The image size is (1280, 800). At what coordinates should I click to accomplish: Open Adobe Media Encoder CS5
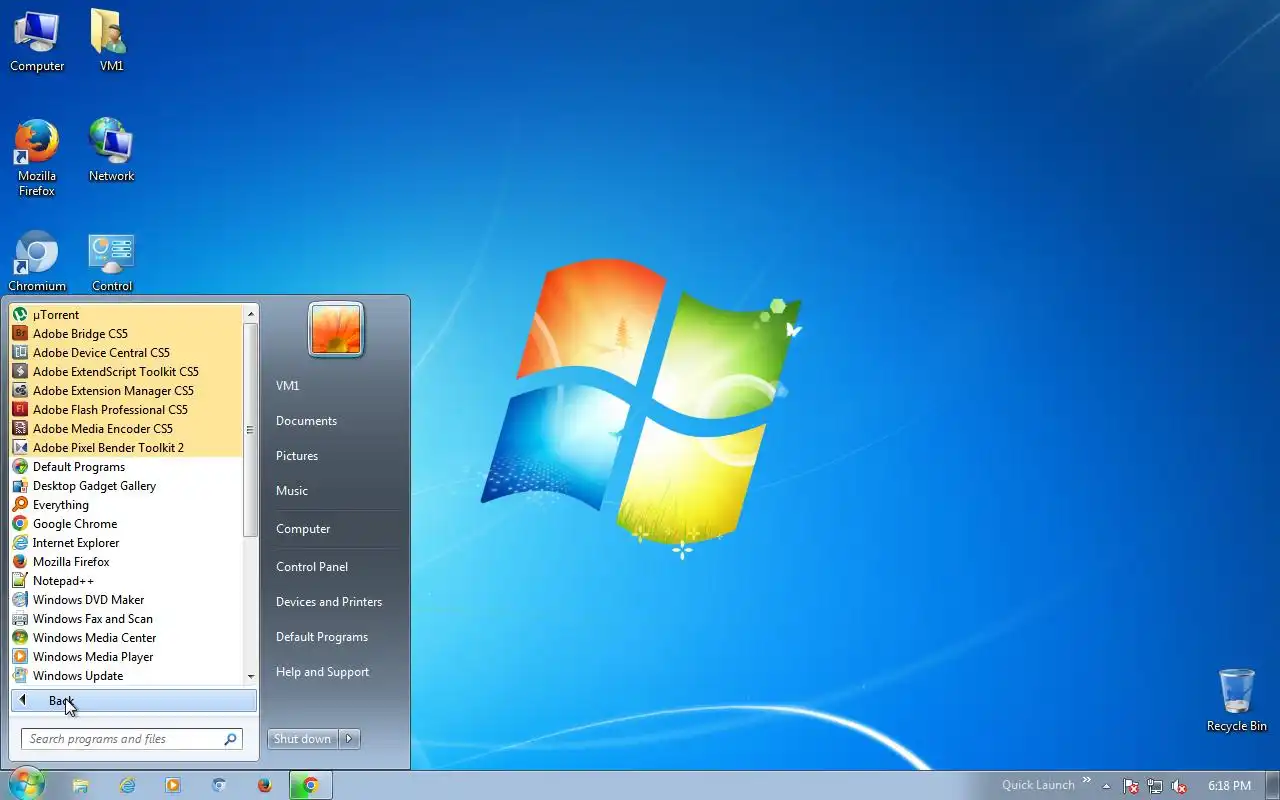[x=126, y=428]
